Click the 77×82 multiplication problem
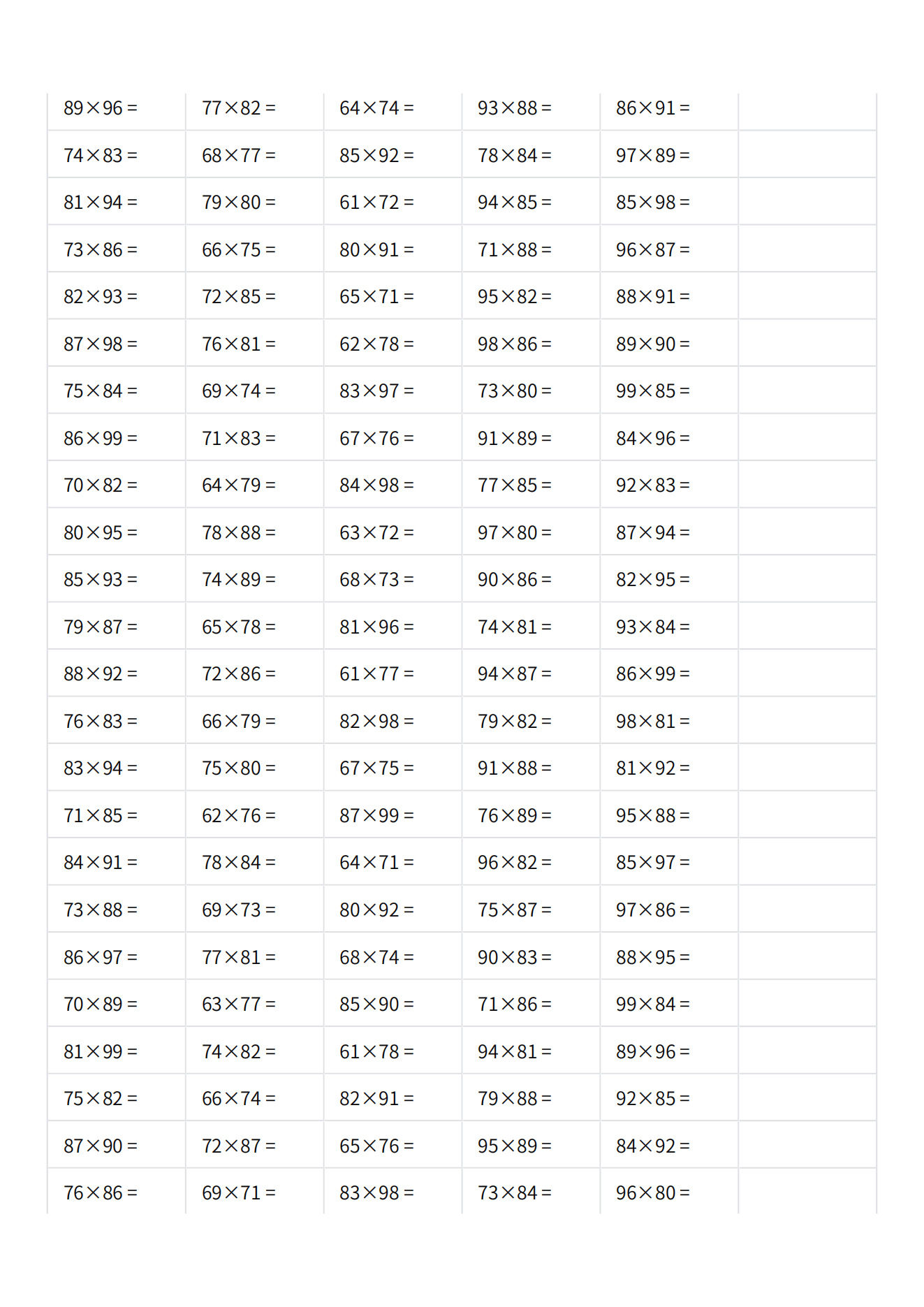Viewport: 924px width, 1307px height. point(238,108)
